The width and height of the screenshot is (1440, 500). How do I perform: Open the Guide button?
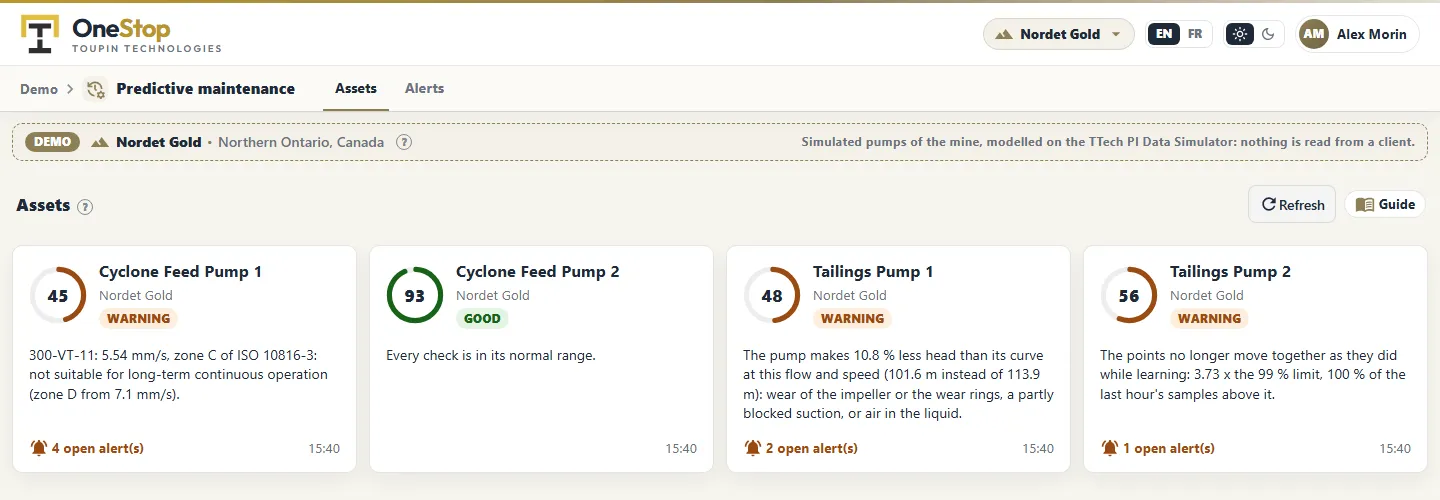[1385, 204]
